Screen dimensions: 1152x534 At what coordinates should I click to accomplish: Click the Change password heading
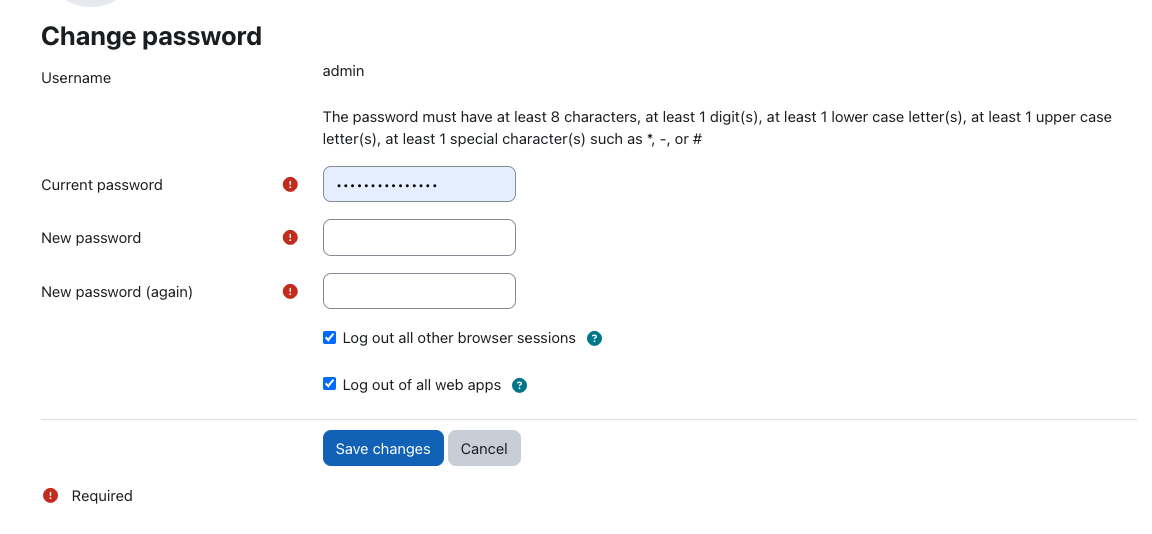click(x=151, y=36)
